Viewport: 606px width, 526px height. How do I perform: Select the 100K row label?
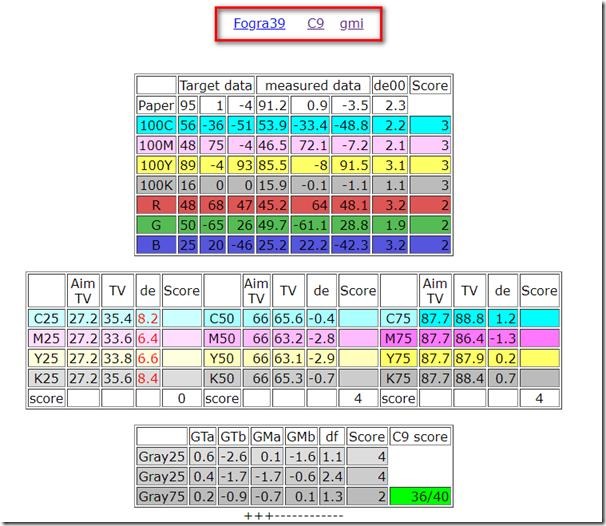[x=156, y=185]
